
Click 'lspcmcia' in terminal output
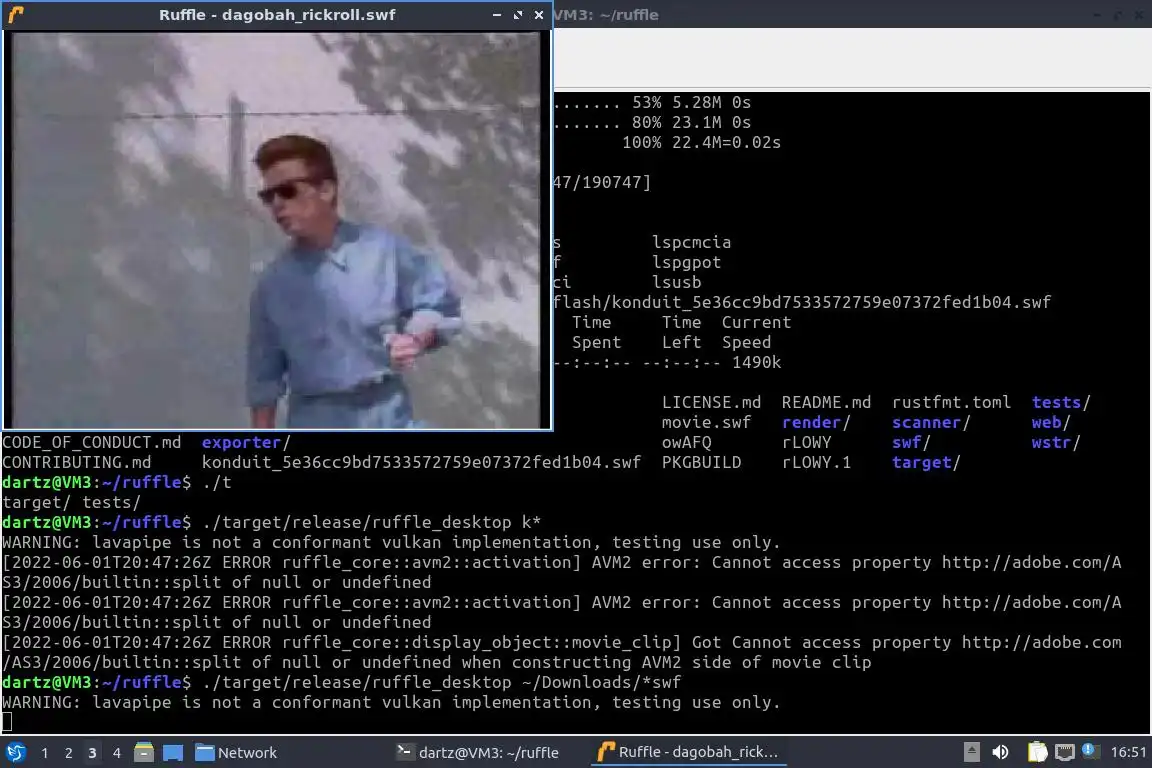(x=691, y=243)
